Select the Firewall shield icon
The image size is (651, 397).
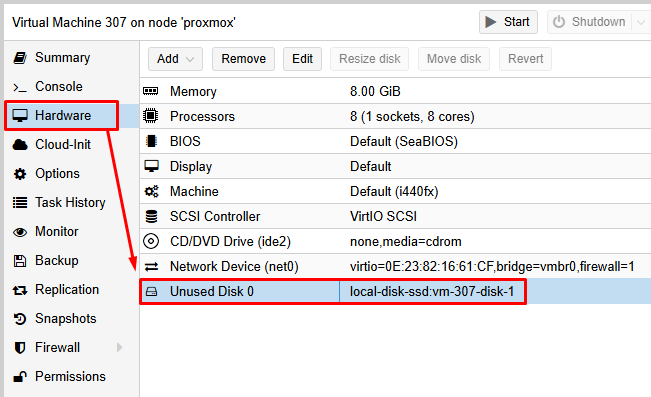coord(20,348)
